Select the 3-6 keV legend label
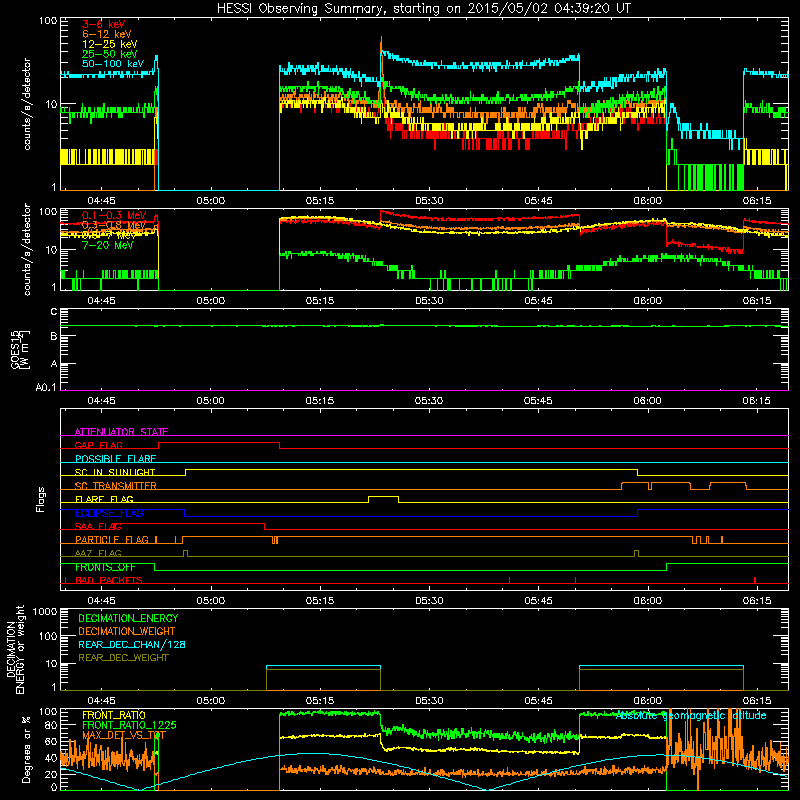 103,24
